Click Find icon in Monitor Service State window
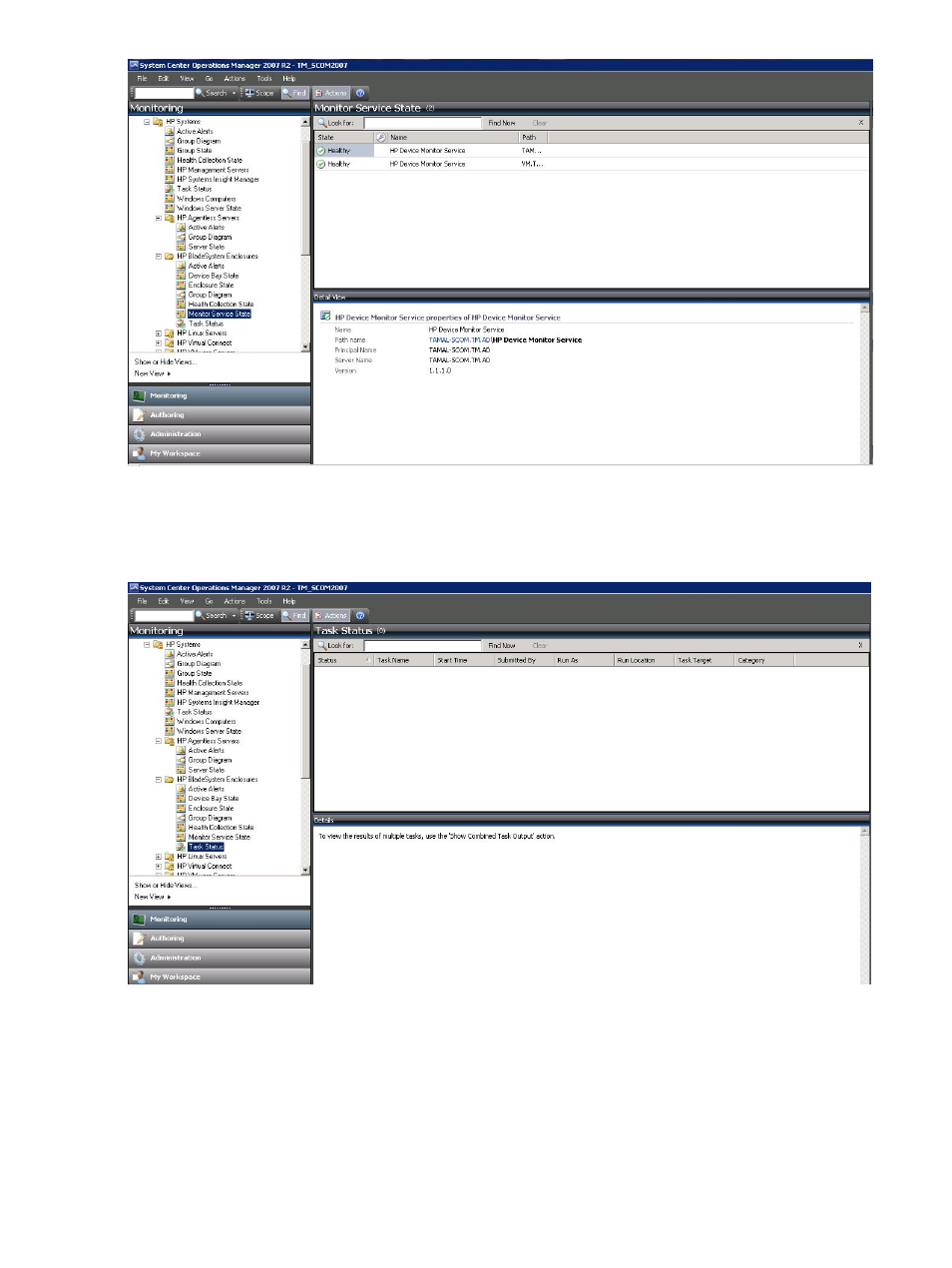 click(294, 93)
